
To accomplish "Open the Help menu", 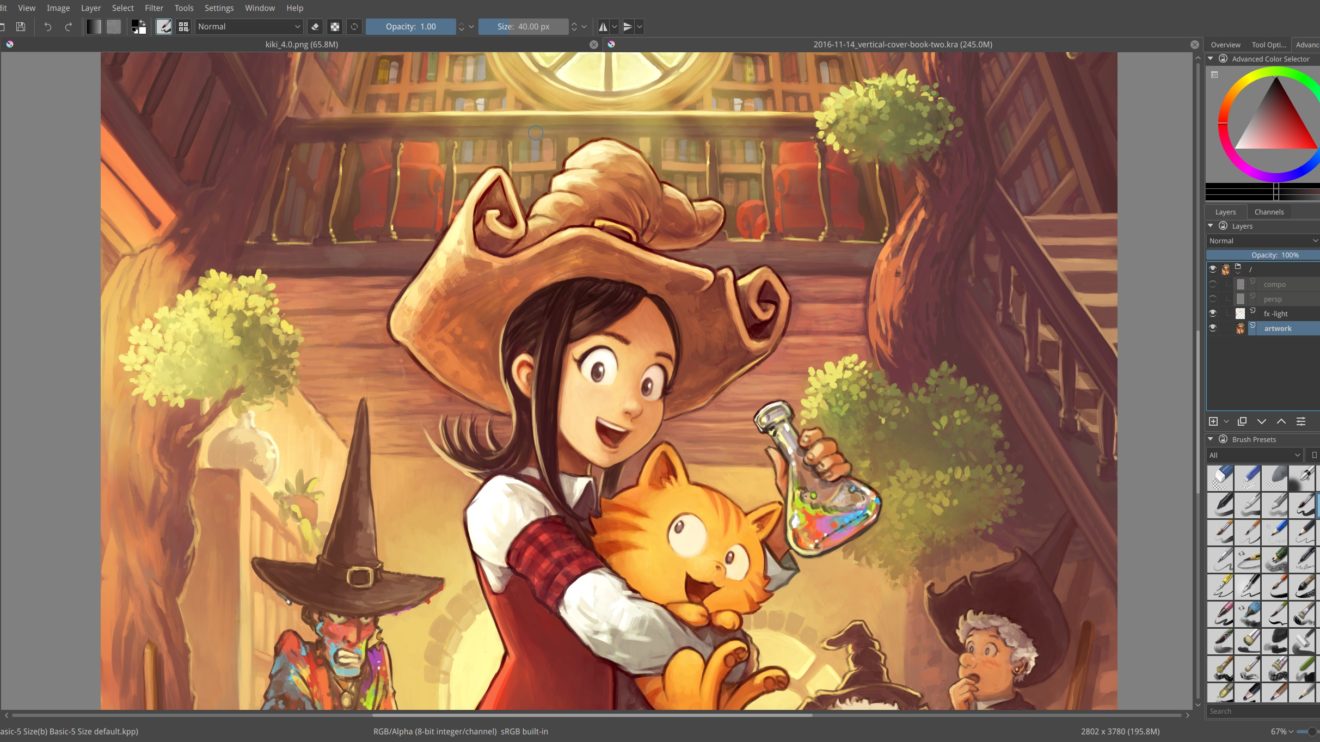I will (295, 8).
